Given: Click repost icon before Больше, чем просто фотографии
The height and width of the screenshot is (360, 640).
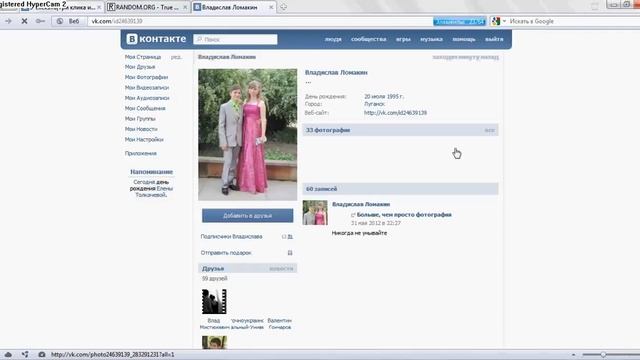Looking at the screenshot, I should (x=353, y=215).
